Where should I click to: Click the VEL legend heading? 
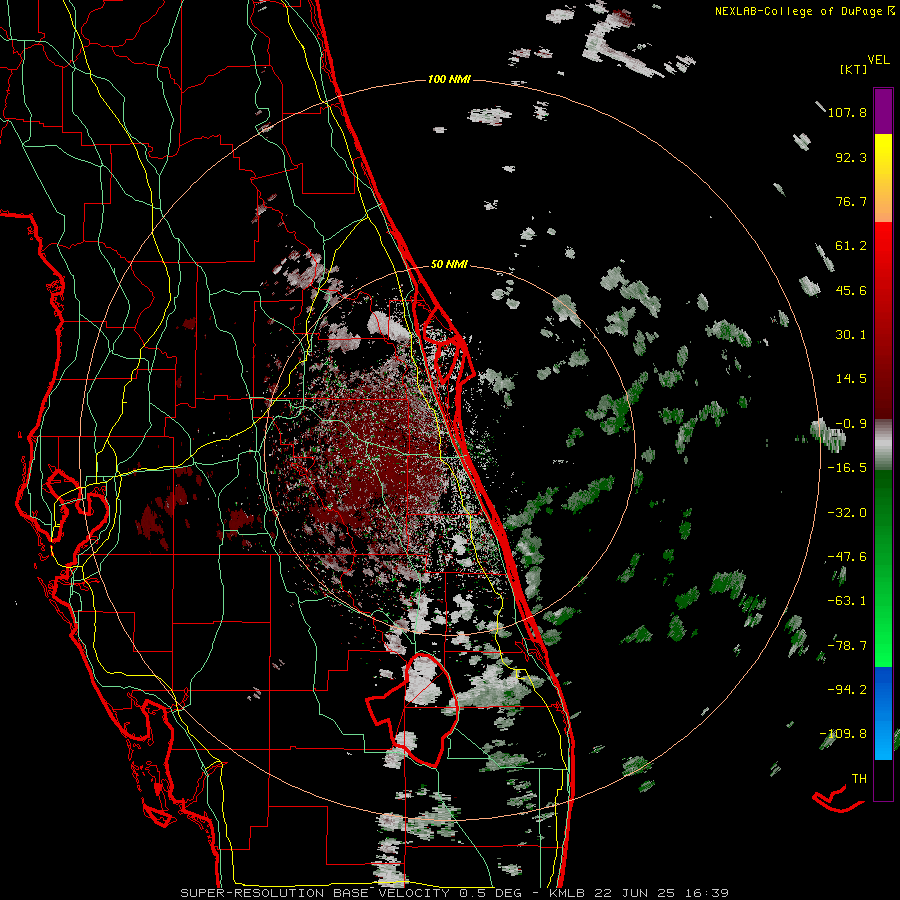[x=878, y=60]
